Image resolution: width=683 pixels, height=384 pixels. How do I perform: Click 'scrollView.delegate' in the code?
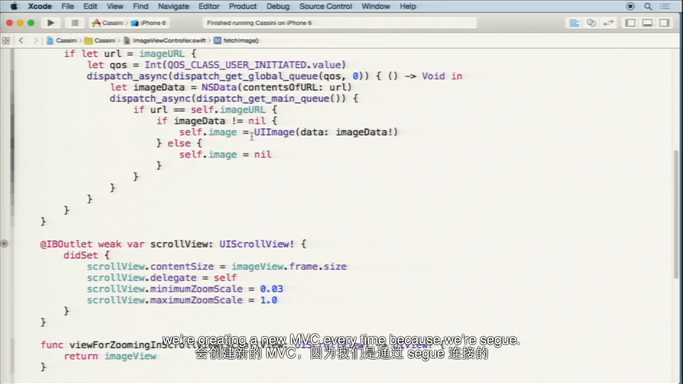pyautogui.click(x=142, y=278)
